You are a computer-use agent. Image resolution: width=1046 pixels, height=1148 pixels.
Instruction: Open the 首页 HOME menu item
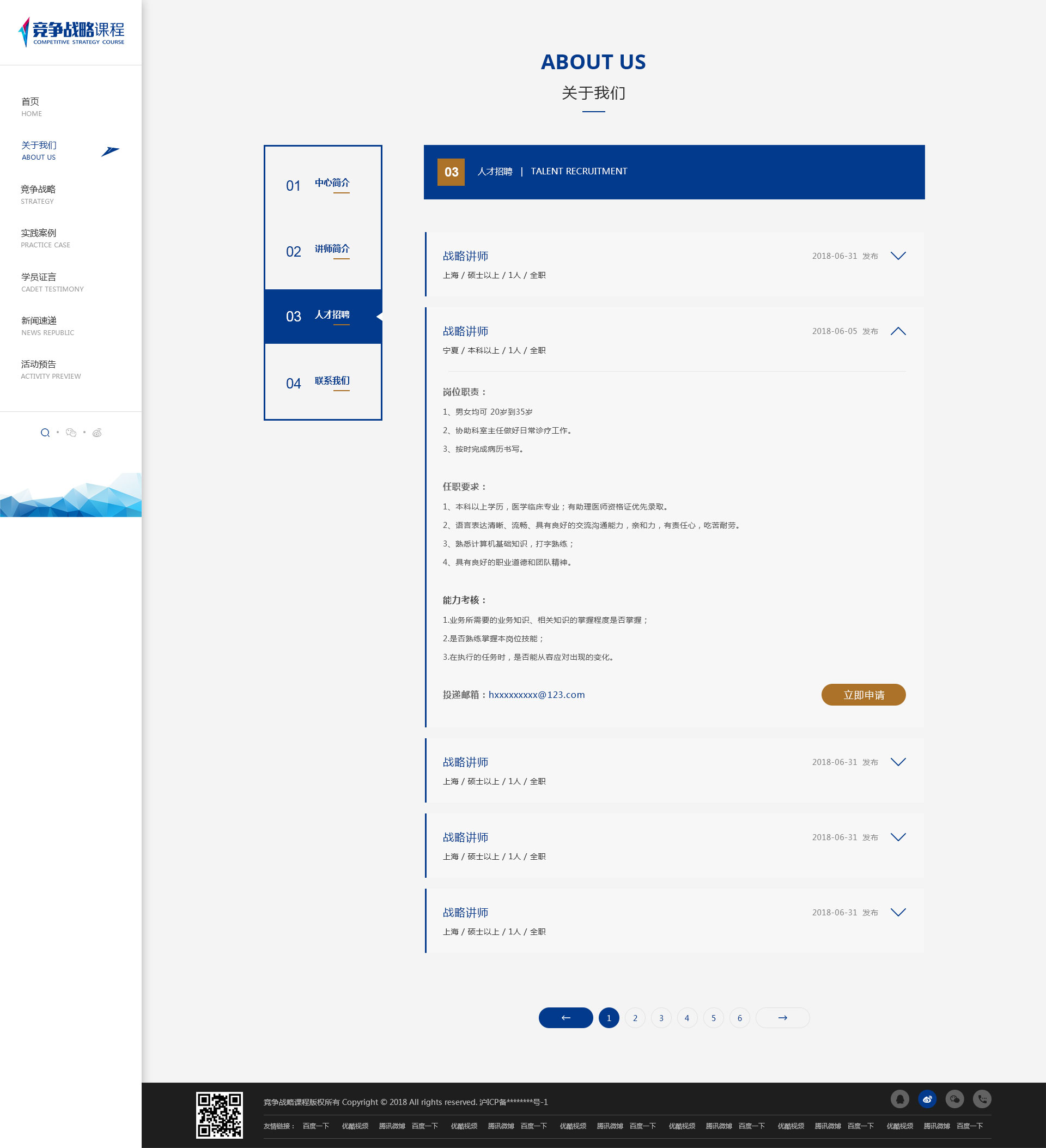point(31,106)
